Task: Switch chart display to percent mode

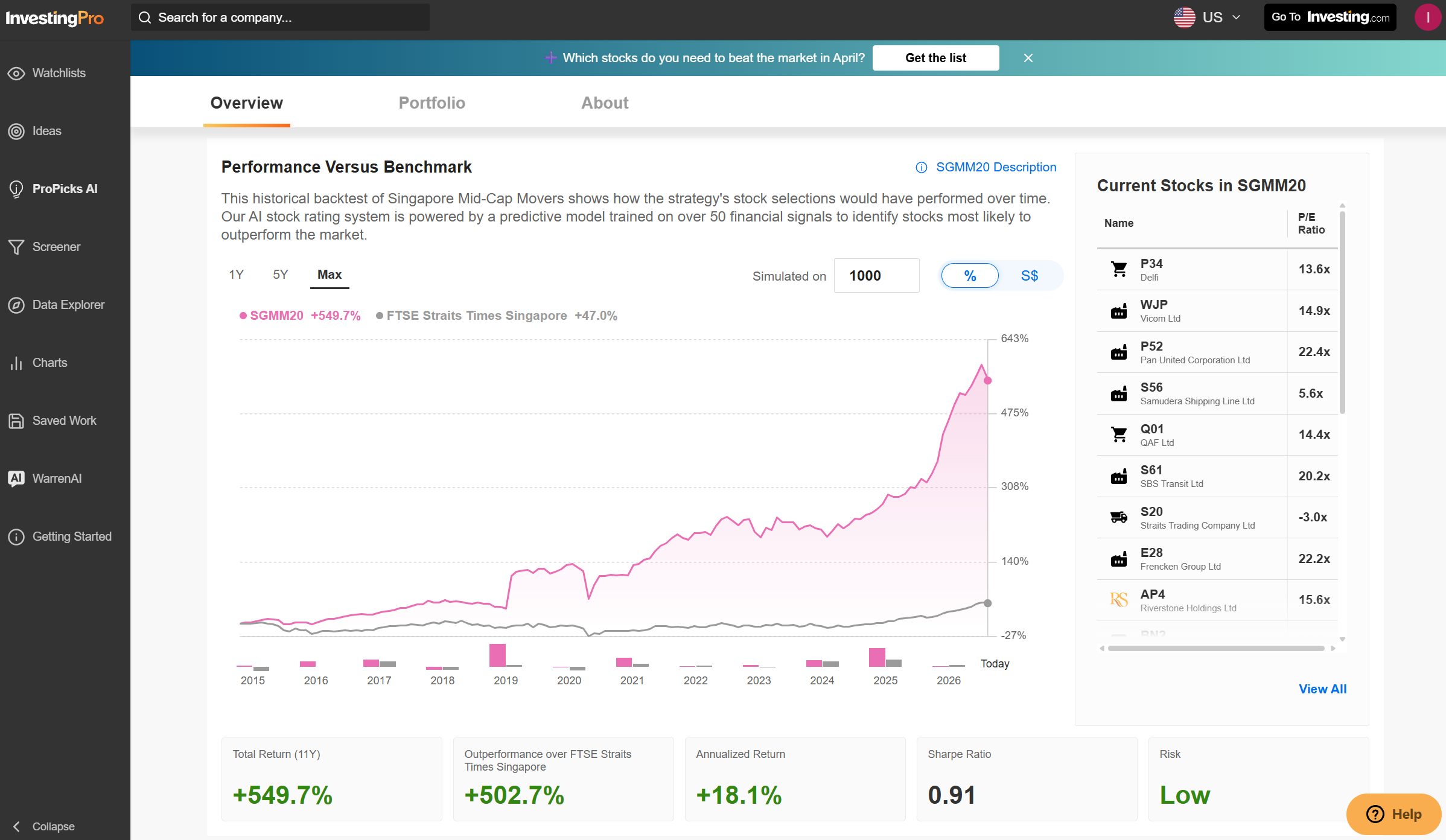Action: pos(970,276)
